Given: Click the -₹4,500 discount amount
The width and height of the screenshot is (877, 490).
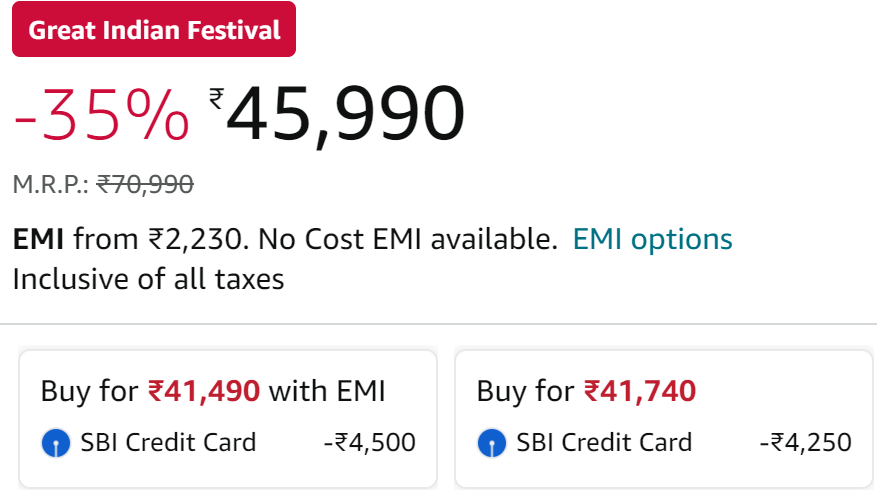Looking at the screenshot, I should click(x=370, y=442).
